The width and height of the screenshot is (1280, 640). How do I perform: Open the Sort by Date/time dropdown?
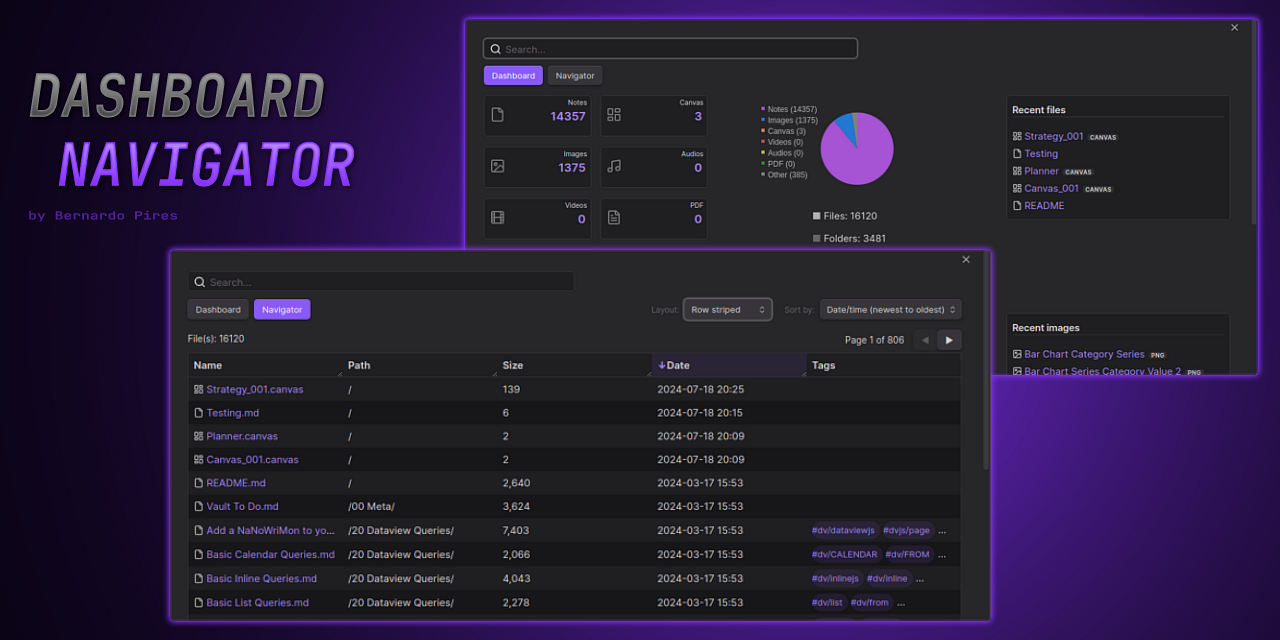[x=889, y=309]
